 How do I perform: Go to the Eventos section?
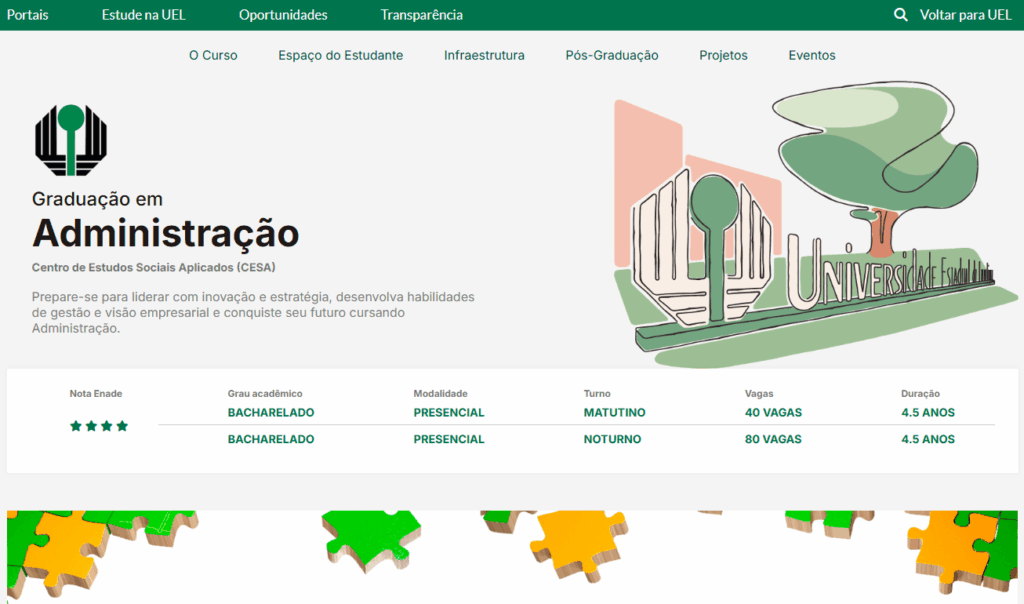point(811,55)
